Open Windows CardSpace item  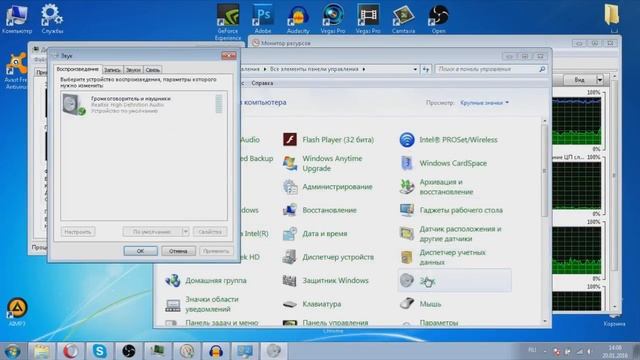click(444, 163)
